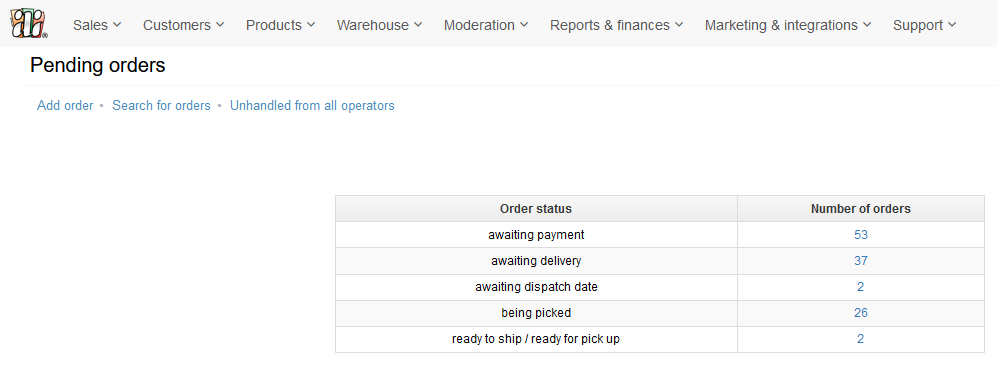This screenshot has width=997, height=366.
Task: Open Search for orders link
Action: pyautogui.click(x=161, y=105)
